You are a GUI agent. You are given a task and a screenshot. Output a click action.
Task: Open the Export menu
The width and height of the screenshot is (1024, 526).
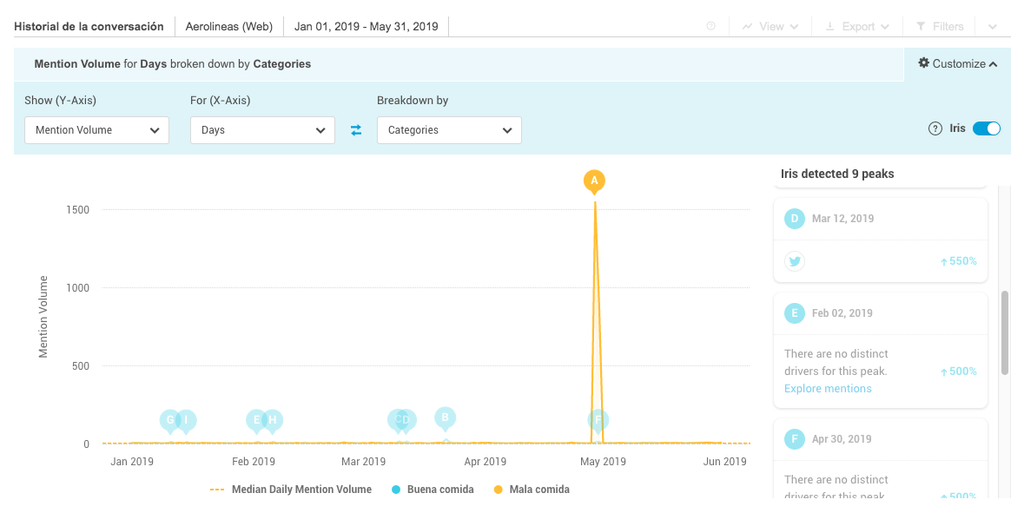coord(857,27)
